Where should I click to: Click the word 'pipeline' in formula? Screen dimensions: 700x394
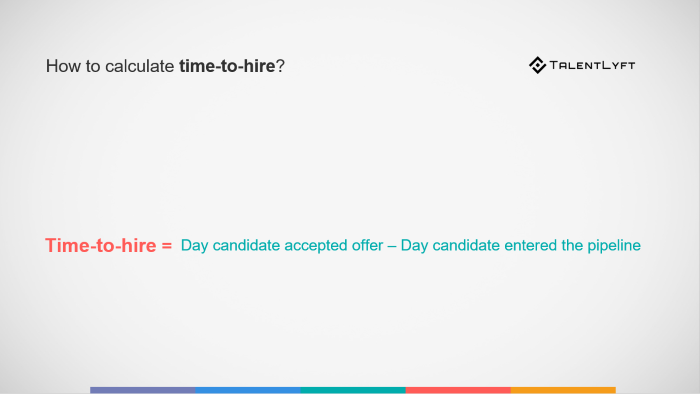(614, 246)
